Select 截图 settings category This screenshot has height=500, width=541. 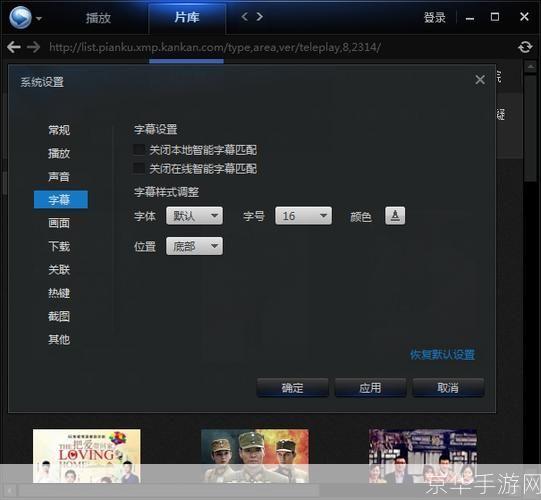click(x=59, y=316)
